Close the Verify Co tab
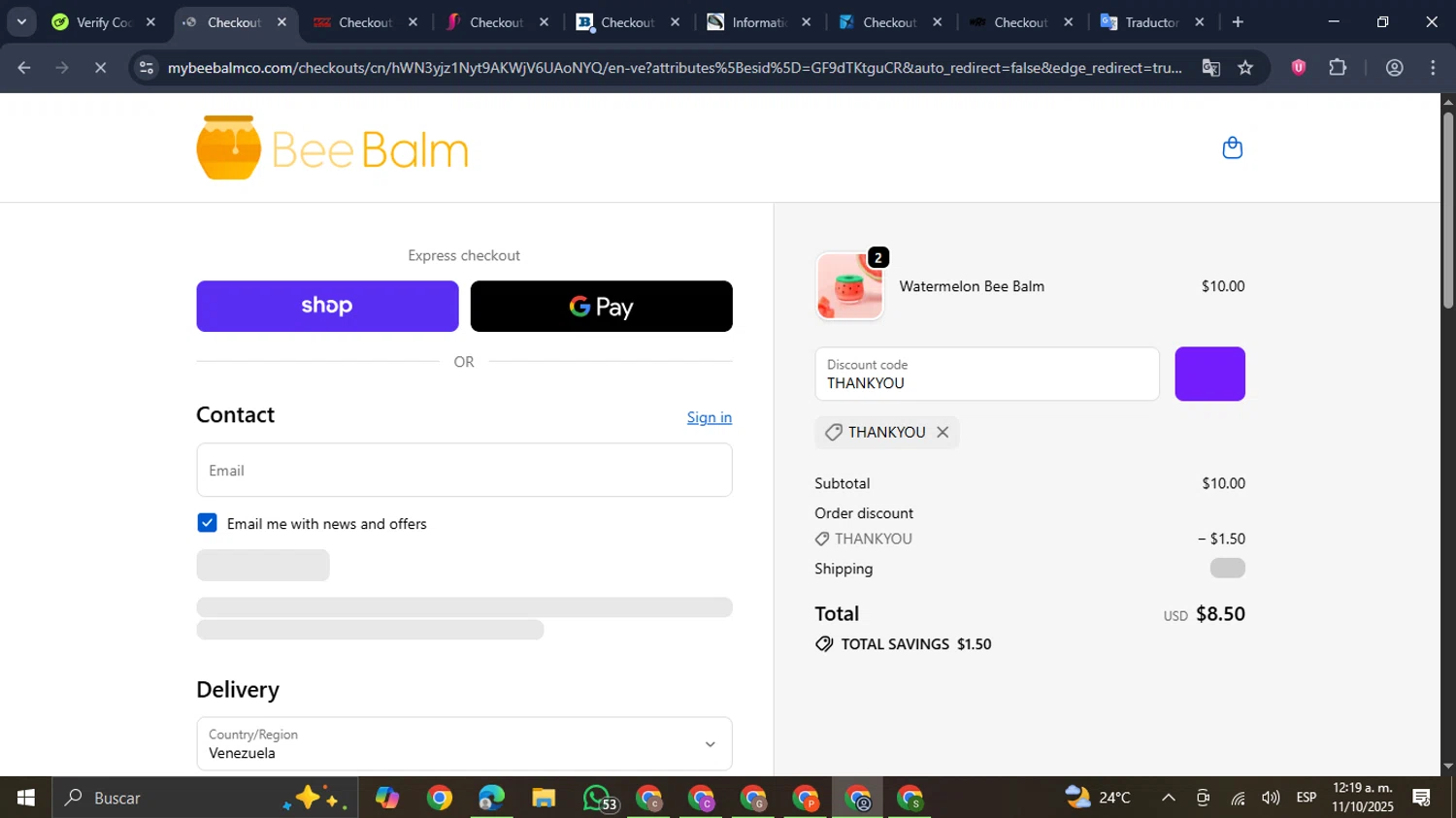1456x818 pixels. 150,21
